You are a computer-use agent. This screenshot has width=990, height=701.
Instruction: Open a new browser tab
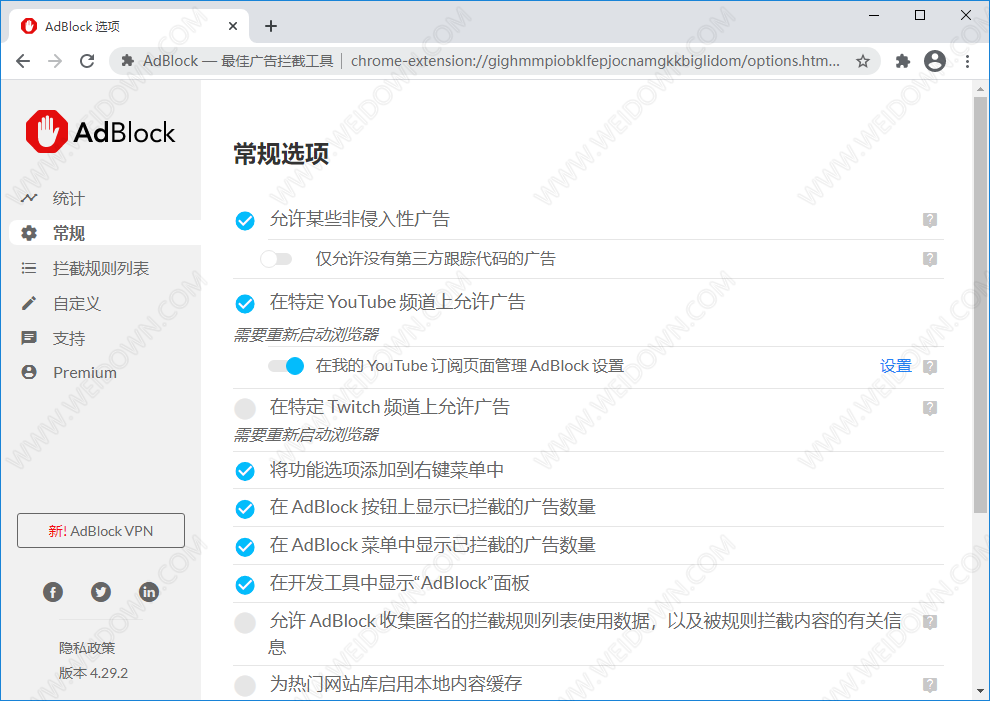[x=271, y=26]
